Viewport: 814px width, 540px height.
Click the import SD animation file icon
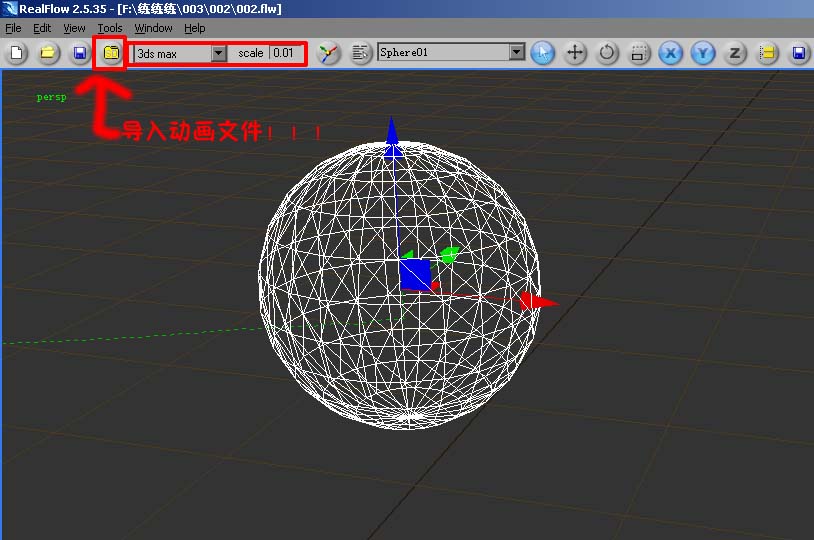tap(111, 53)
